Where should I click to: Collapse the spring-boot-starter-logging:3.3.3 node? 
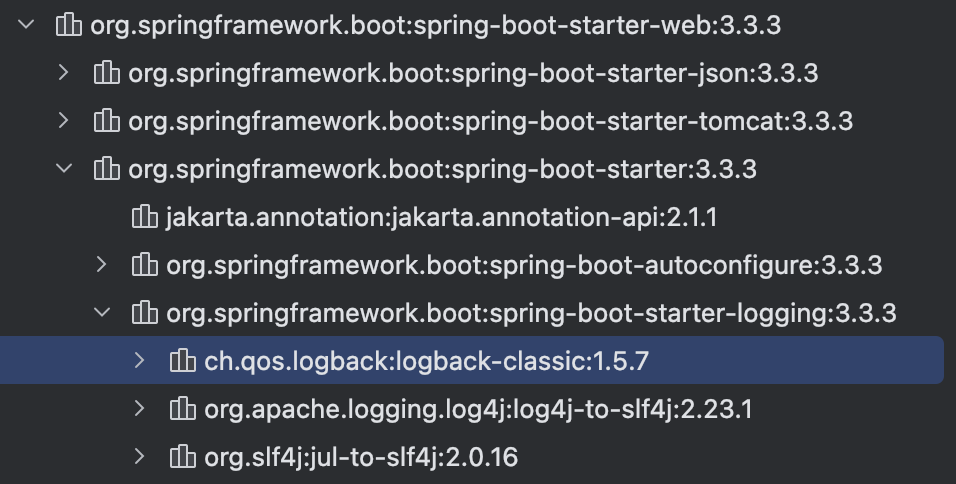pos(102,313)
